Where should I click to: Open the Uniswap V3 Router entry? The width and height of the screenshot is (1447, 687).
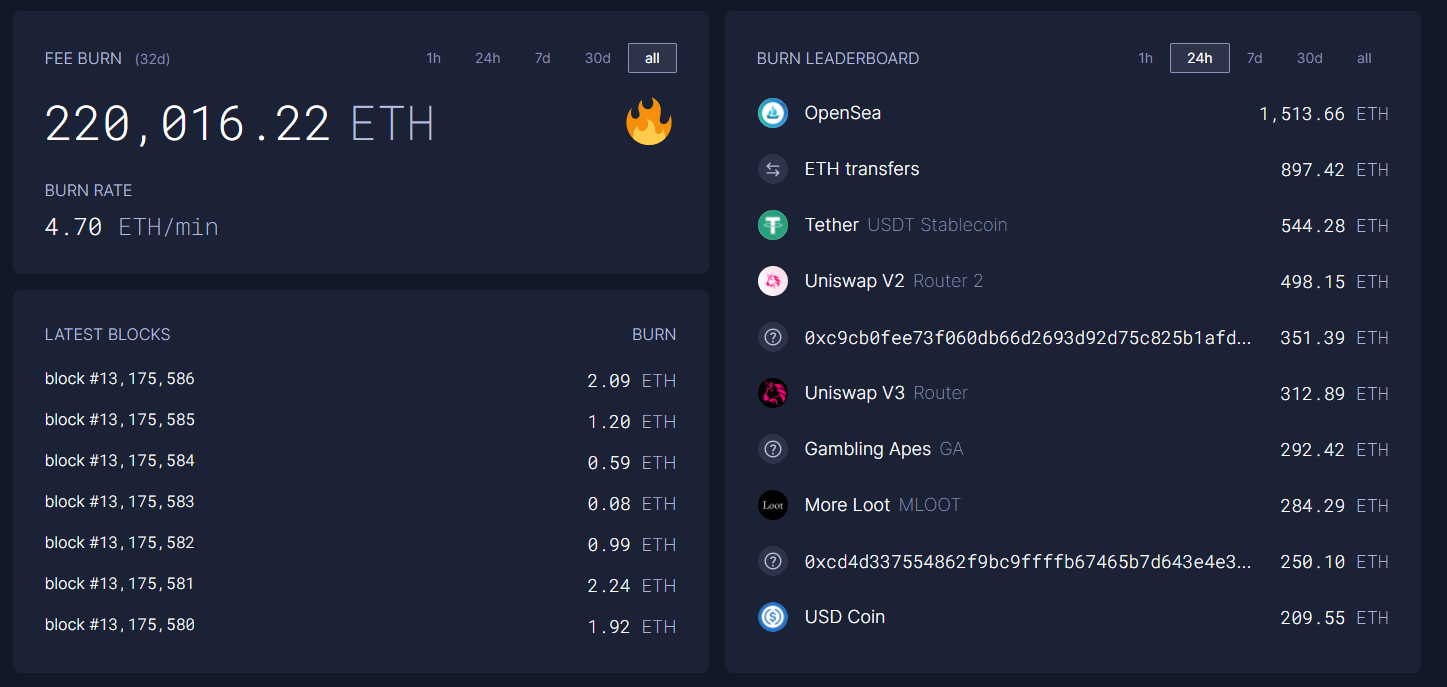(x=1073, y=394)
